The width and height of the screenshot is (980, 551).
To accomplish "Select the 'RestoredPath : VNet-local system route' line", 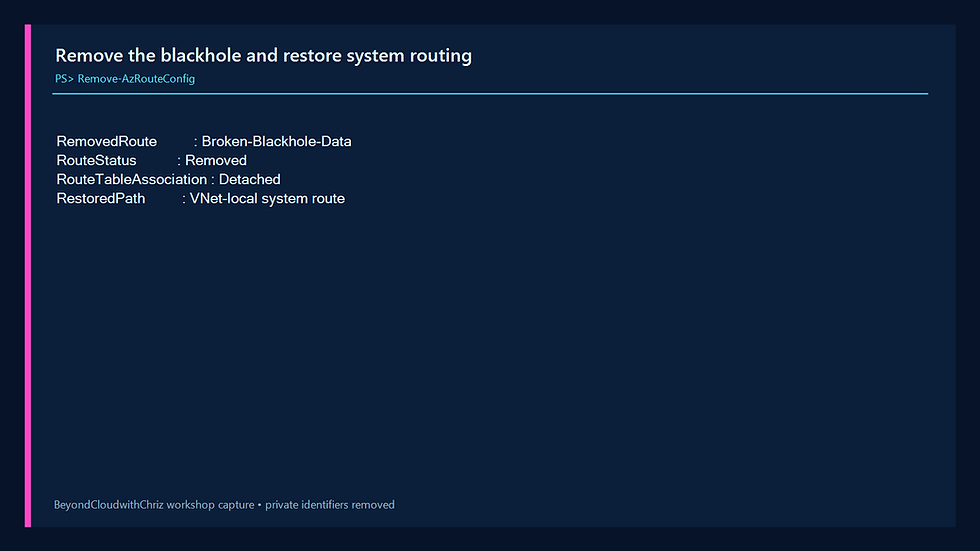I will click(x=201, y=199).
